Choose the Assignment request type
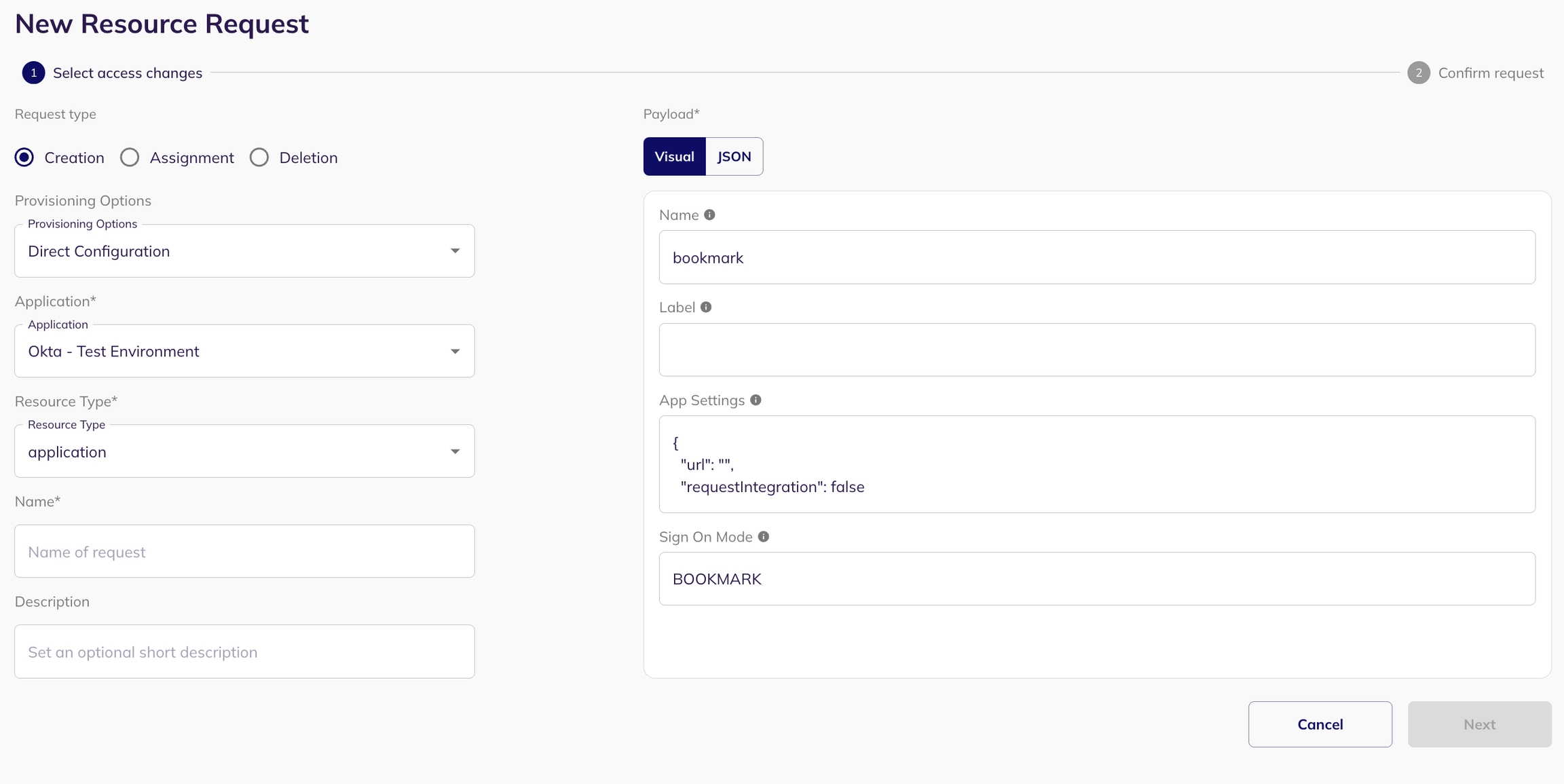1564x784 pixels. point(130,157)
